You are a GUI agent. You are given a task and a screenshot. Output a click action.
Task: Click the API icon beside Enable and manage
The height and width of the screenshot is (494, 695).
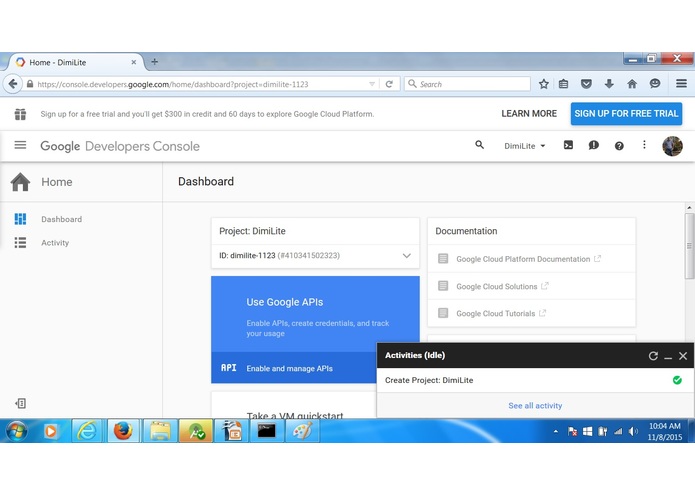tap(229, 368)
